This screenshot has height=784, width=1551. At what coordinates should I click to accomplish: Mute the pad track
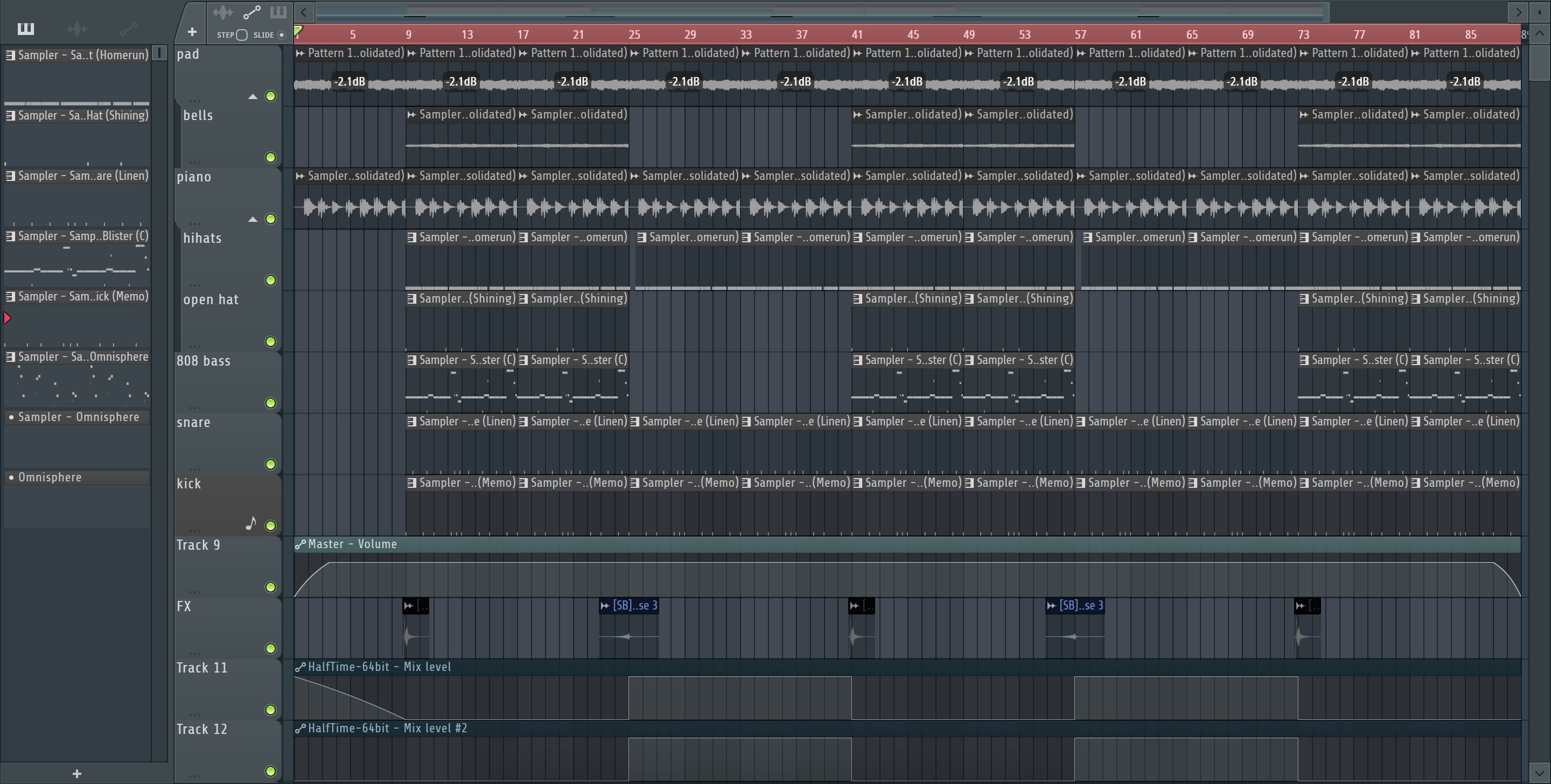[x=271, y=96]
